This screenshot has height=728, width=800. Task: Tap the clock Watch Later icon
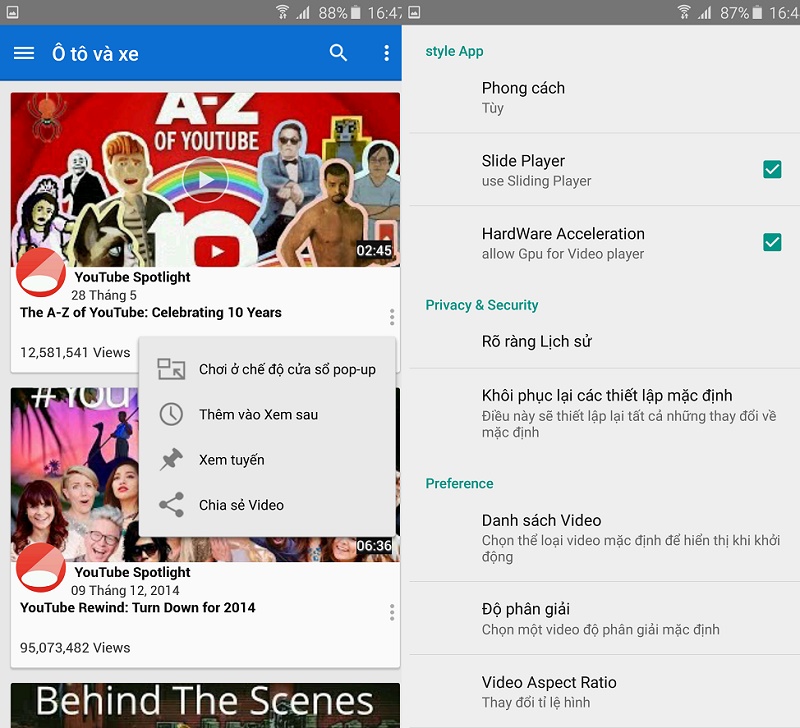[171, 414]
